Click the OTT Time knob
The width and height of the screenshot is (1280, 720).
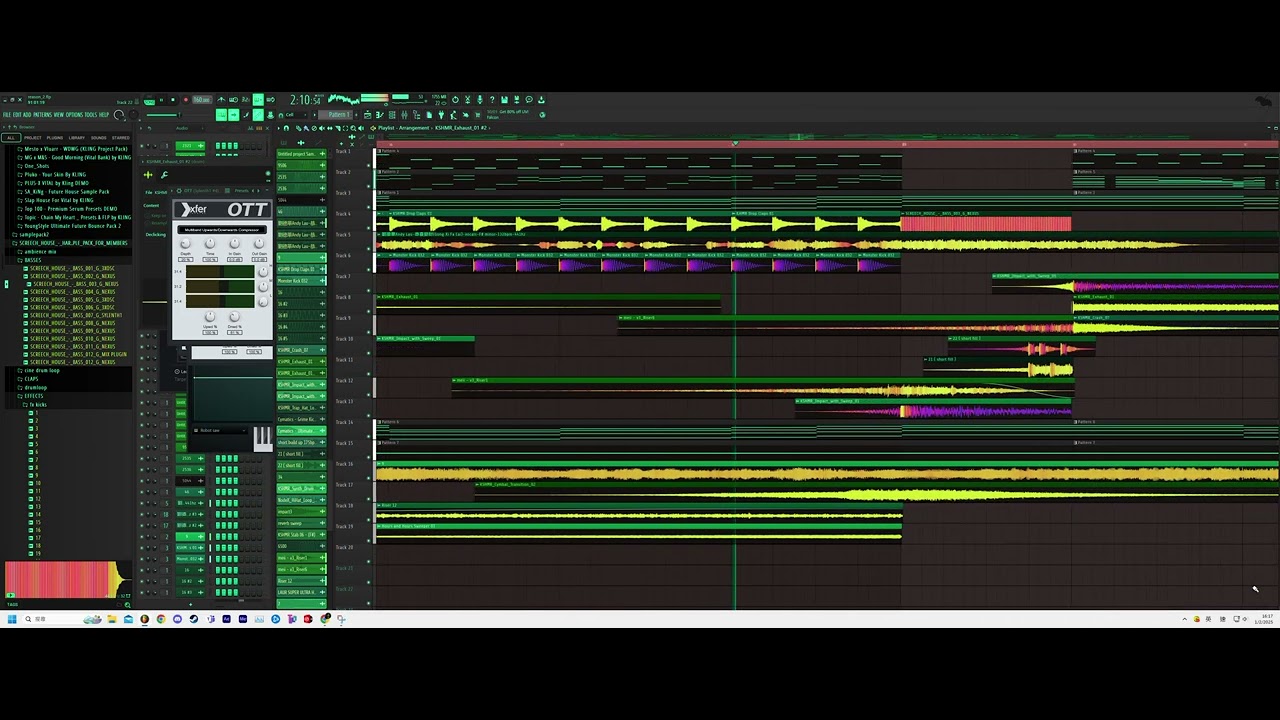210,243
